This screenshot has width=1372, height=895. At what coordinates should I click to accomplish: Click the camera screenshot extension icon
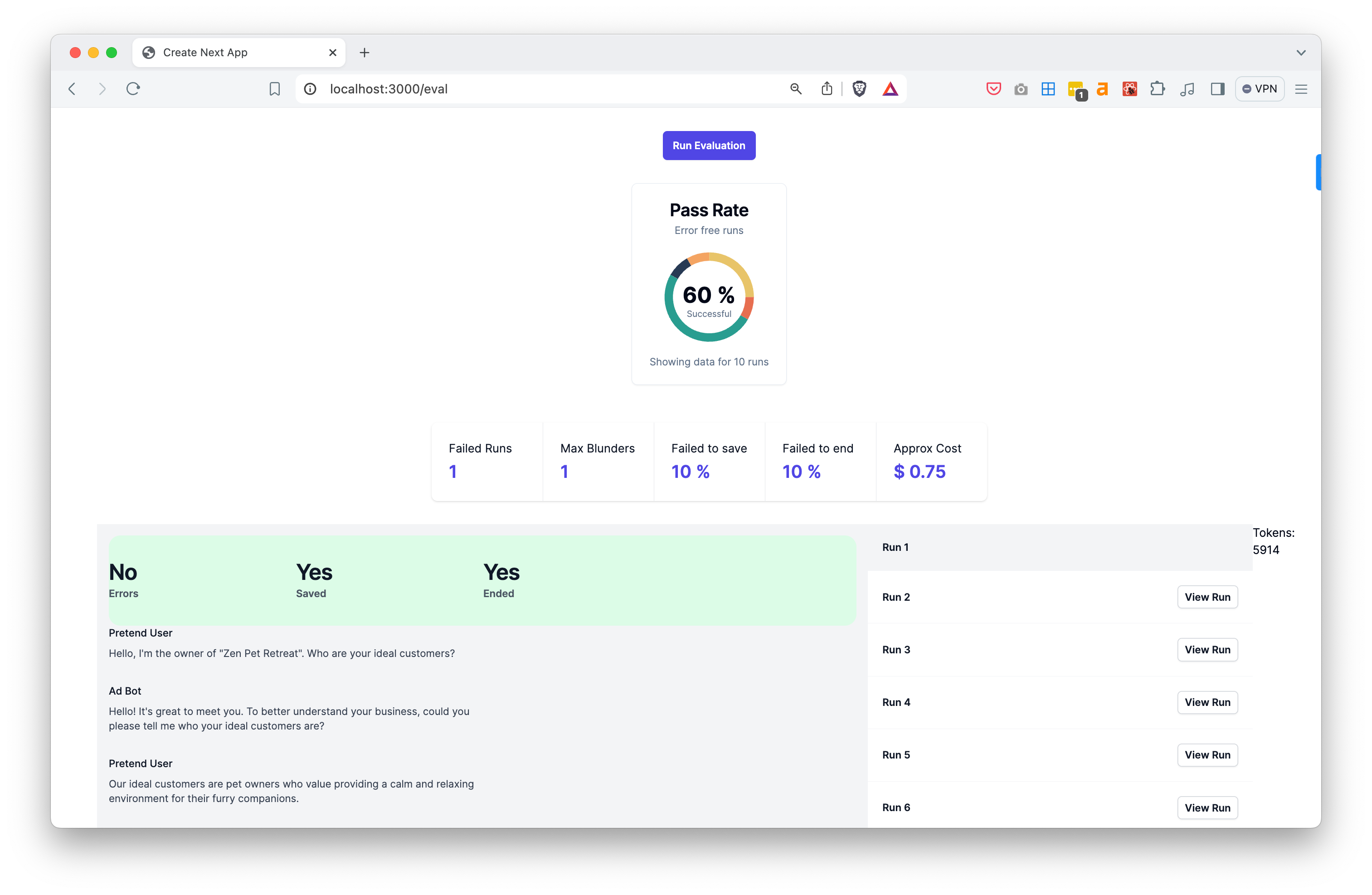[x=1021, y=89]
